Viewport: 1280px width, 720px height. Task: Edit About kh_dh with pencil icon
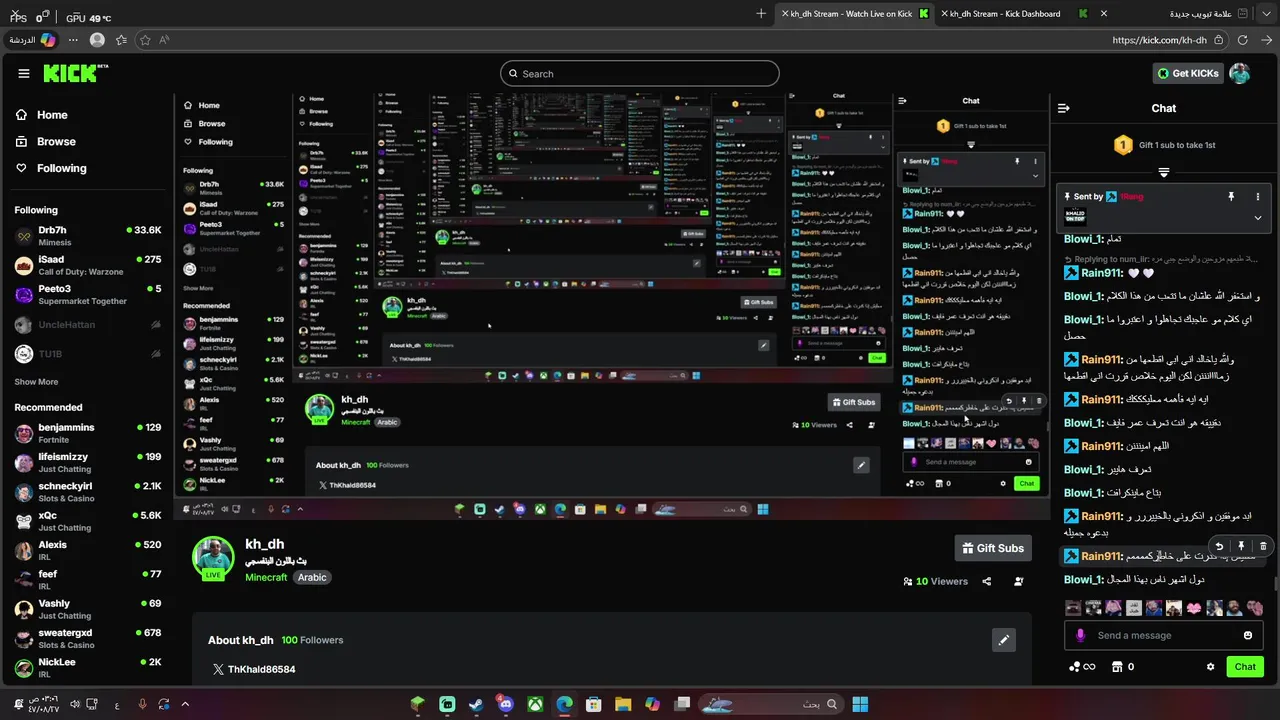(1004, 640)
